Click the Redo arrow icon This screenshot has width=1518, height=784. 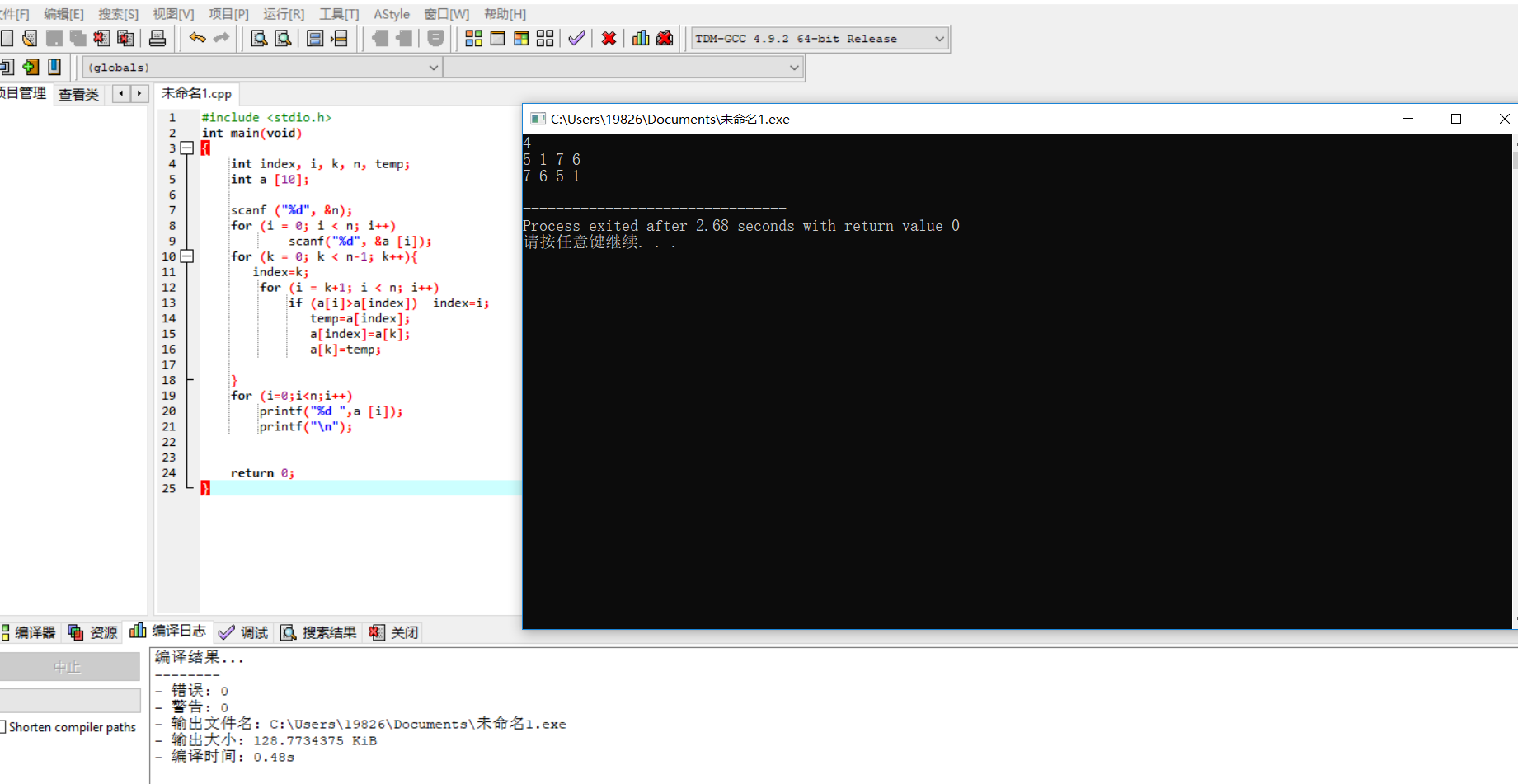pyautogui.click(x=221, y=38)
